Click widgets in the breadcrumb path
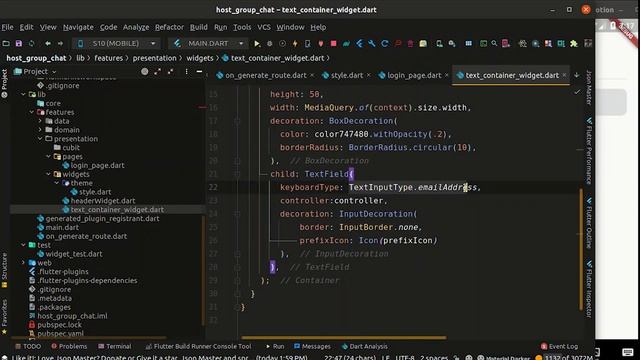The height and width of the screenshot is (360, 640). (x=200, y=58)
